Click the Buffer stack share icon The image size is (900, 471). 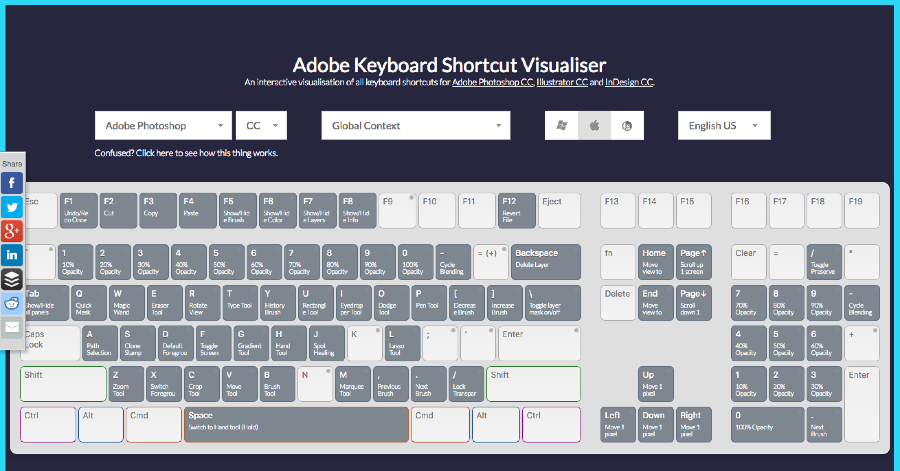(x=12, y=279)
